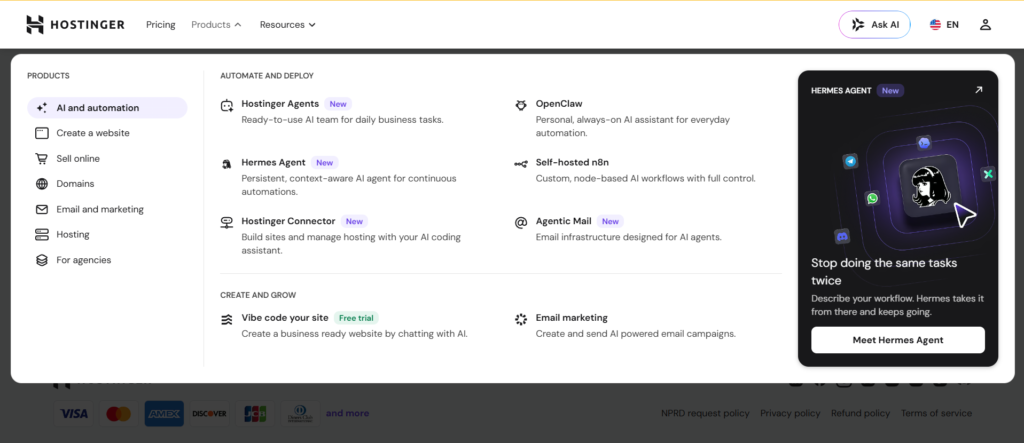Select AI and automation category
The width and height of the screenshot is (1024, 443).
tap(107, 108)
